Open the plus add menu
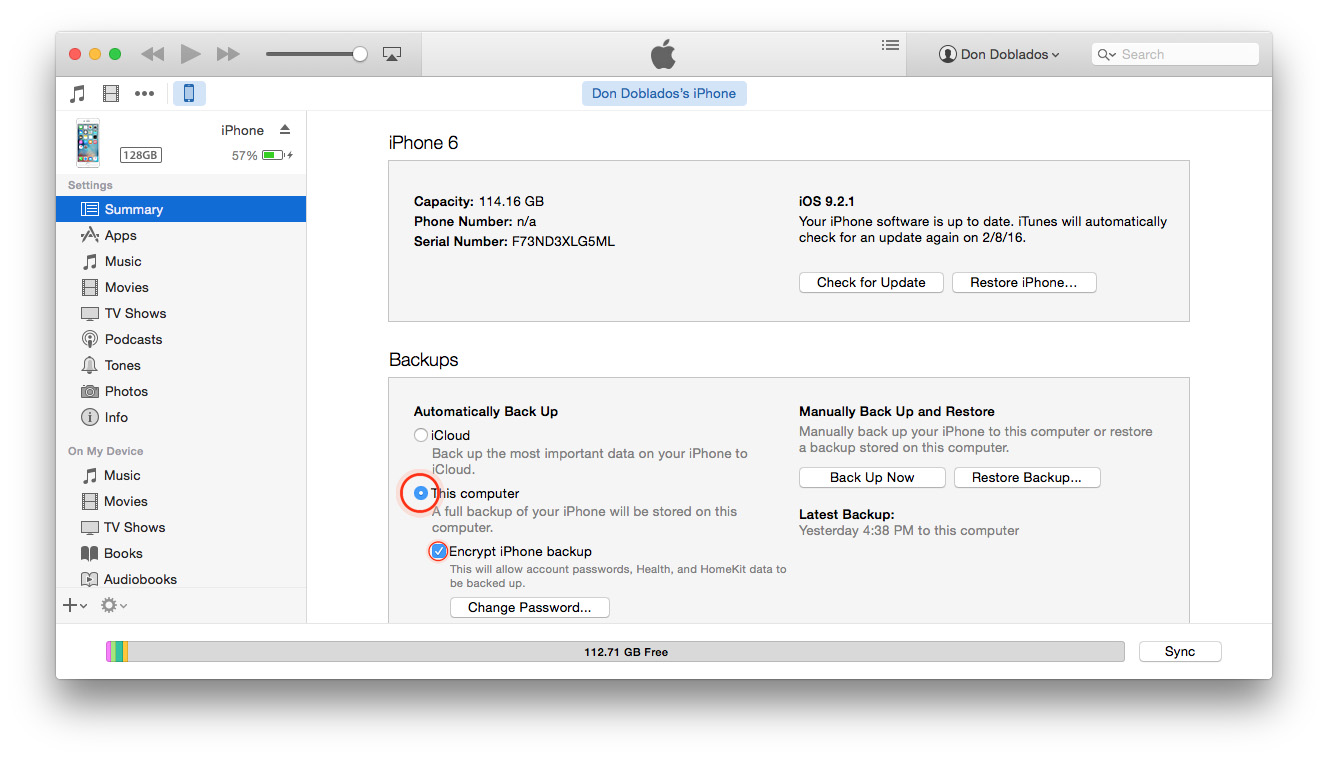 coord(75,605)
